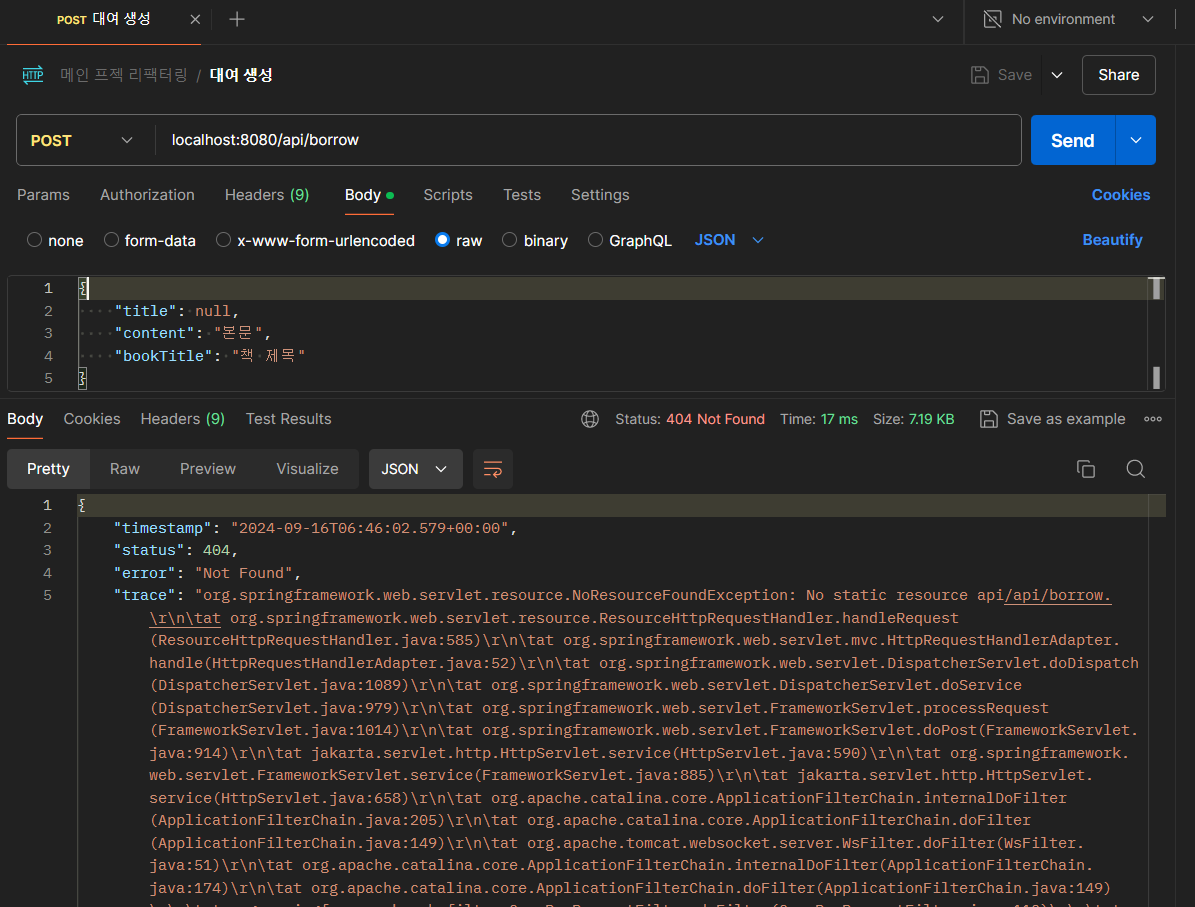Click the "title": null line in request body
Screen dimensions: 1195x907
[177, 311]
